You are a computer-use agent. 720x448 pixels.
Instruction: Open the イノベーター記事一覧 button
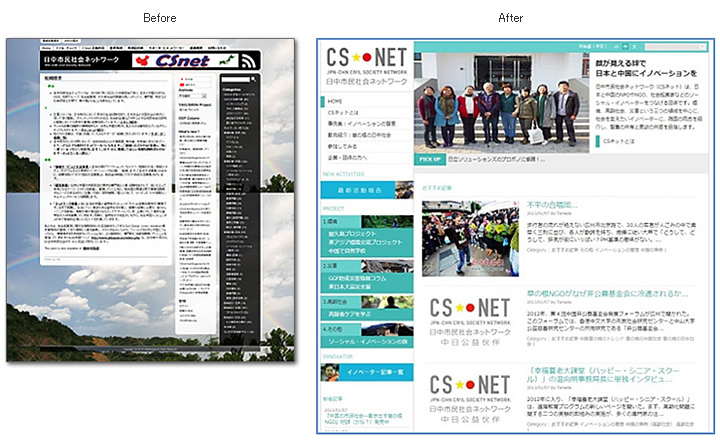pos(377,372)
